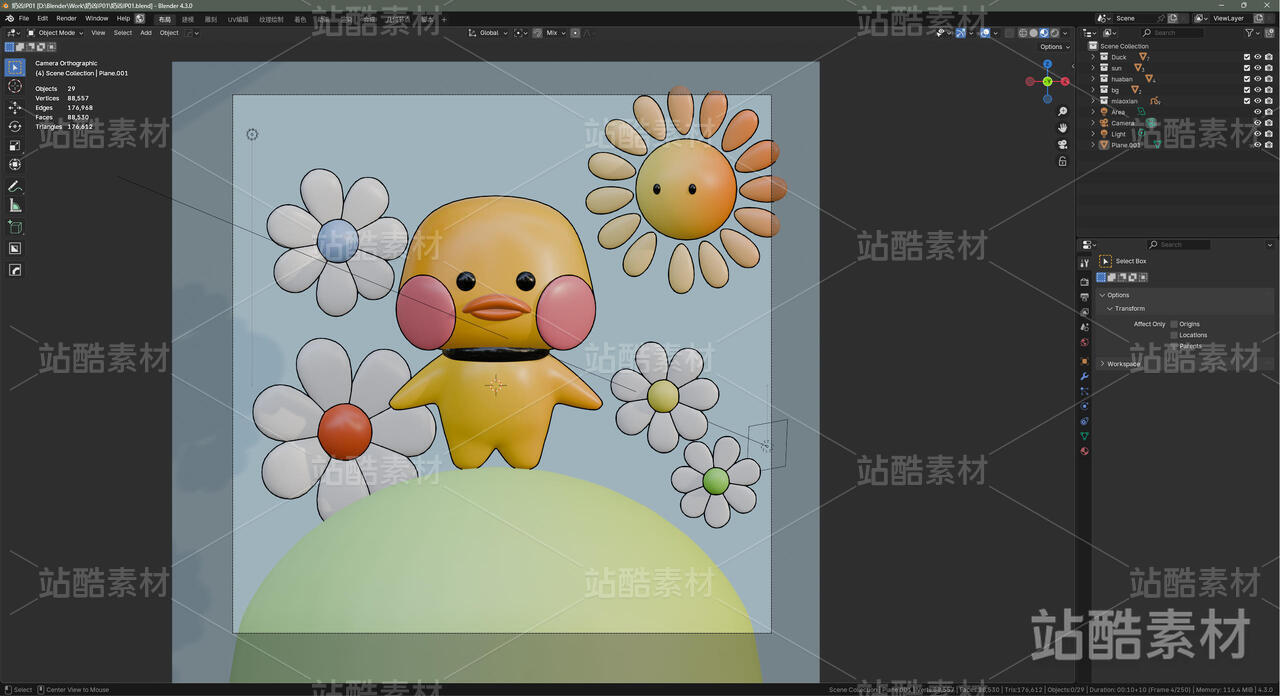Viewport: 1280px width, 696px height.
Task: Open the Window menu
Action: pos(97,18)
